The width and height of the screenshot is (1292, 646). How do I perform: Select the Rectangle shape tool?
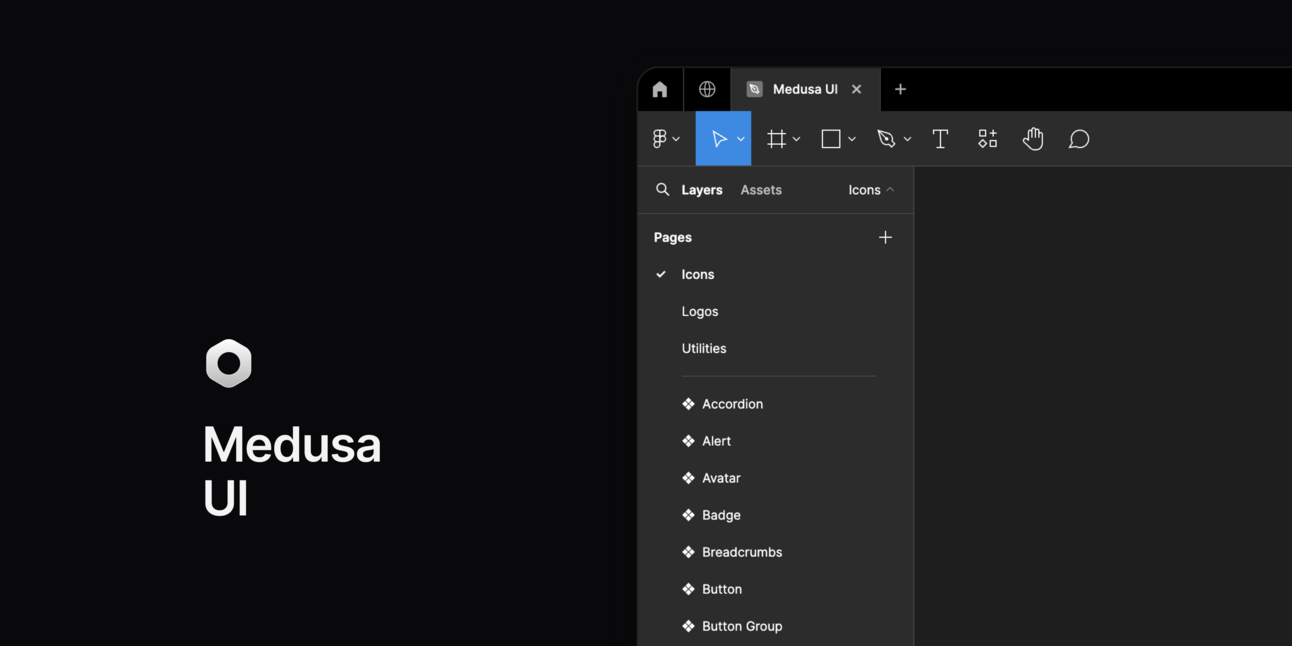click(831, 139)
